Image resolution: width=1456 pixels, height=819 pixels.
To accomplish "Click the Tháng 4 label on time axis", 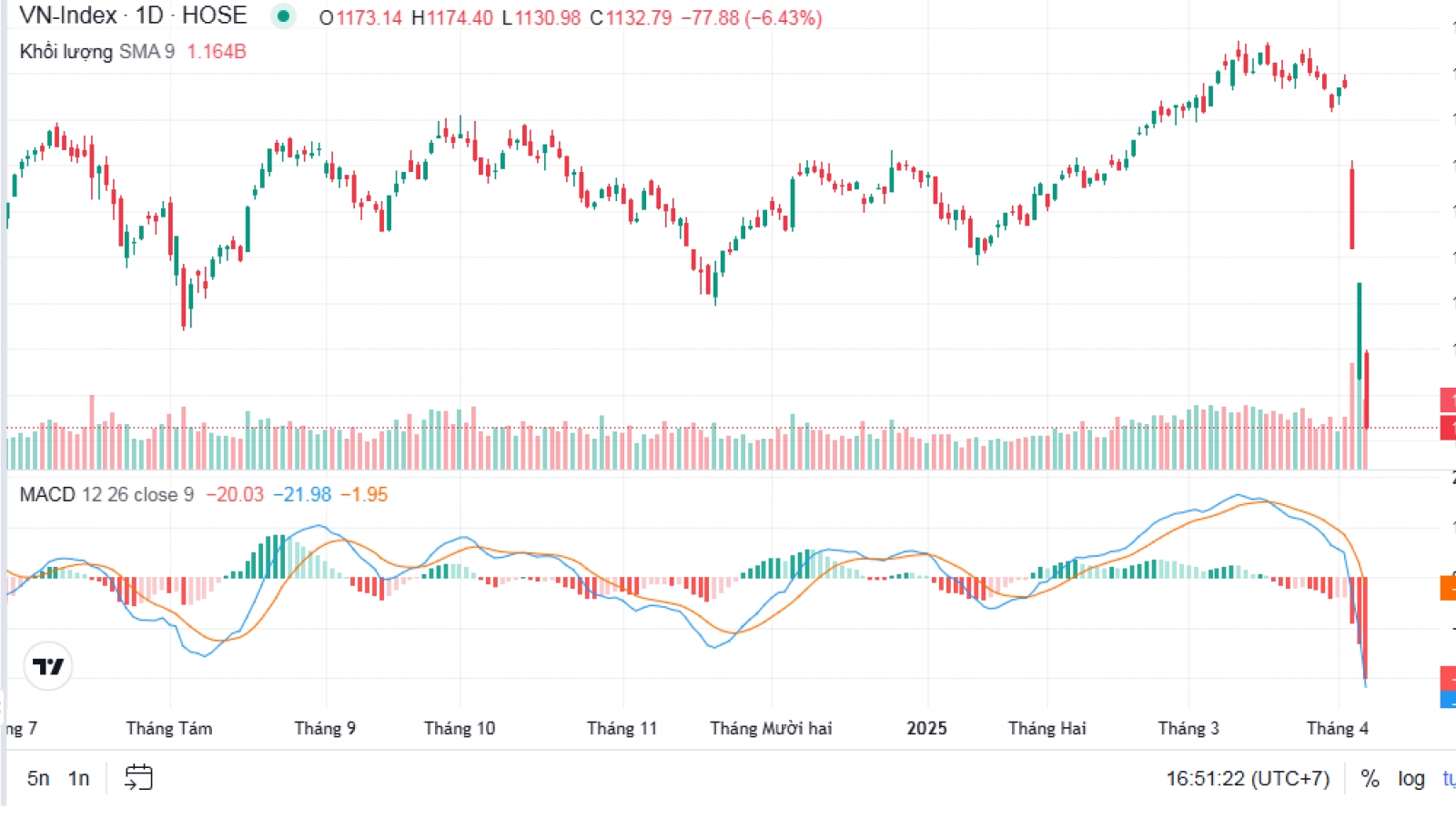I will coord(1337,728).
